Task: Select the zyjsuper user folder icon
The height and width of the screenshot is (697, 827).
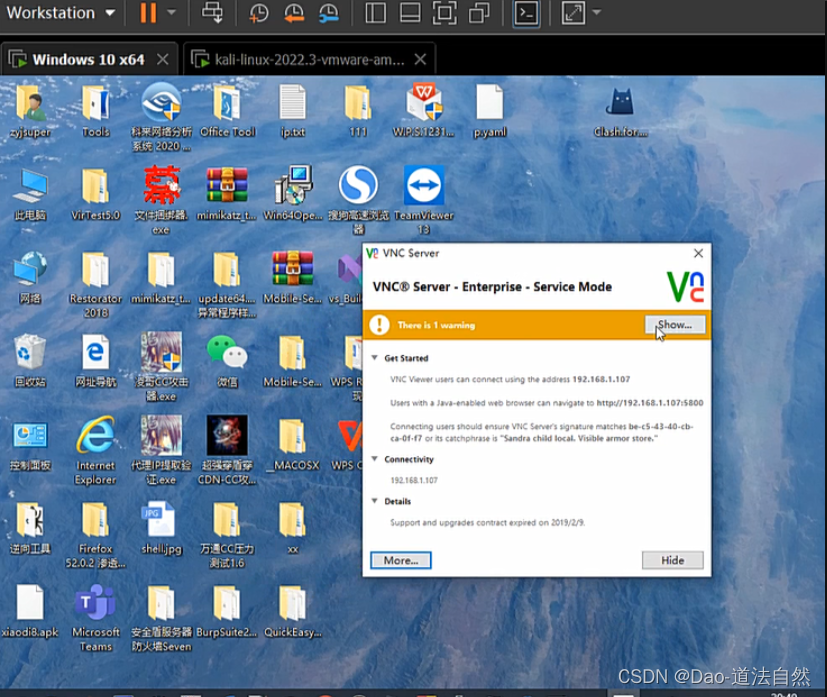Action: (30, 111)
